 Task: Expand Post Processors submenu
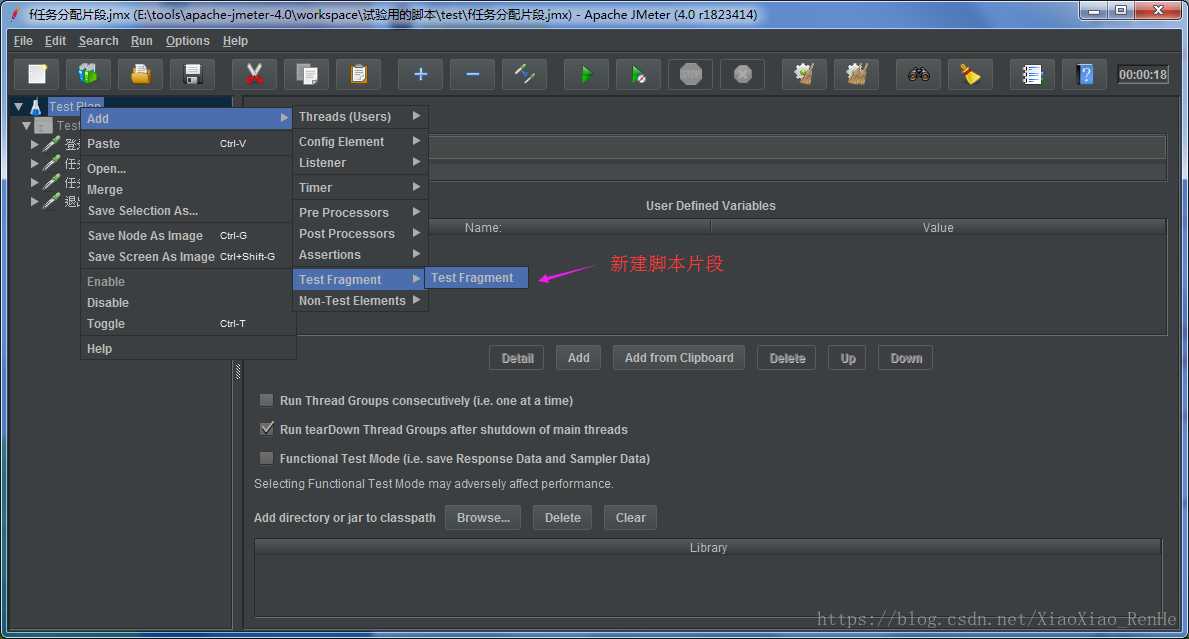pos(359,233)
